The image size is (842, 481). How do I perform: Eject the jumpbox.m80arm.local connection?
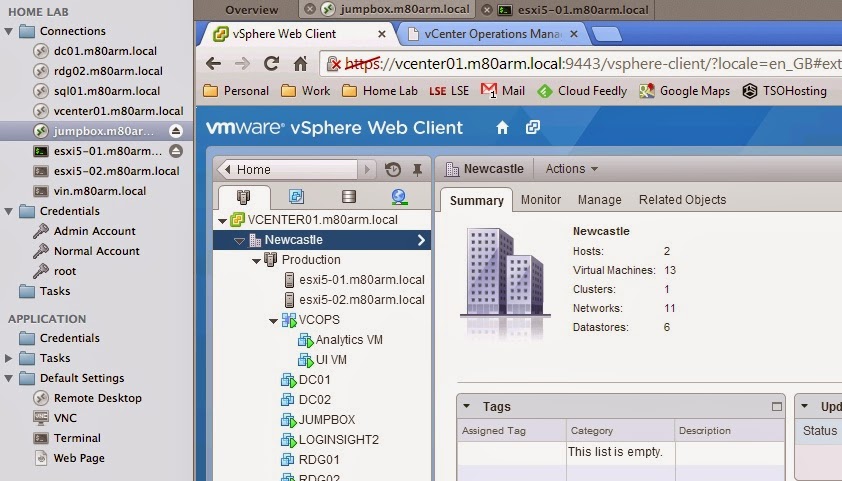point(176,131)
